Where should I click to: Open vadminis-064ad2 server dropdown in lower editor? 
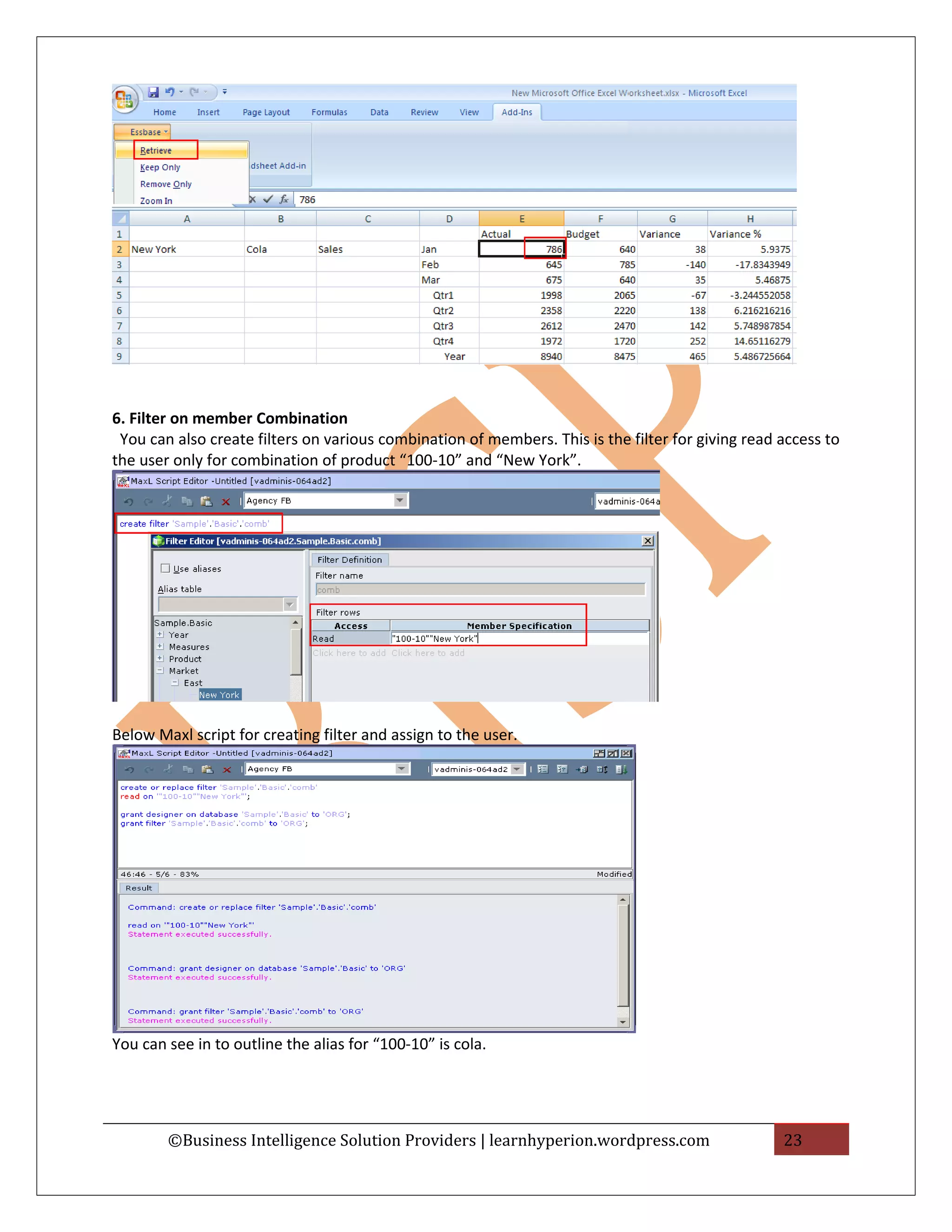pyautogui.click(x=516, y=769)
